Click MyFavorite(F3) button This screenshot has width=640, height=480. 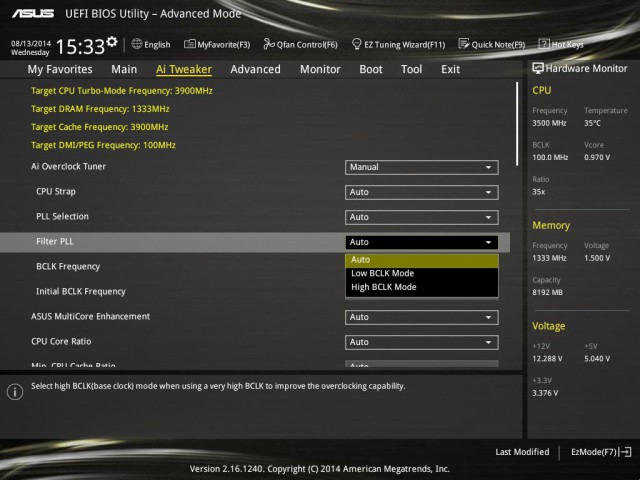[x=217, y=44]
